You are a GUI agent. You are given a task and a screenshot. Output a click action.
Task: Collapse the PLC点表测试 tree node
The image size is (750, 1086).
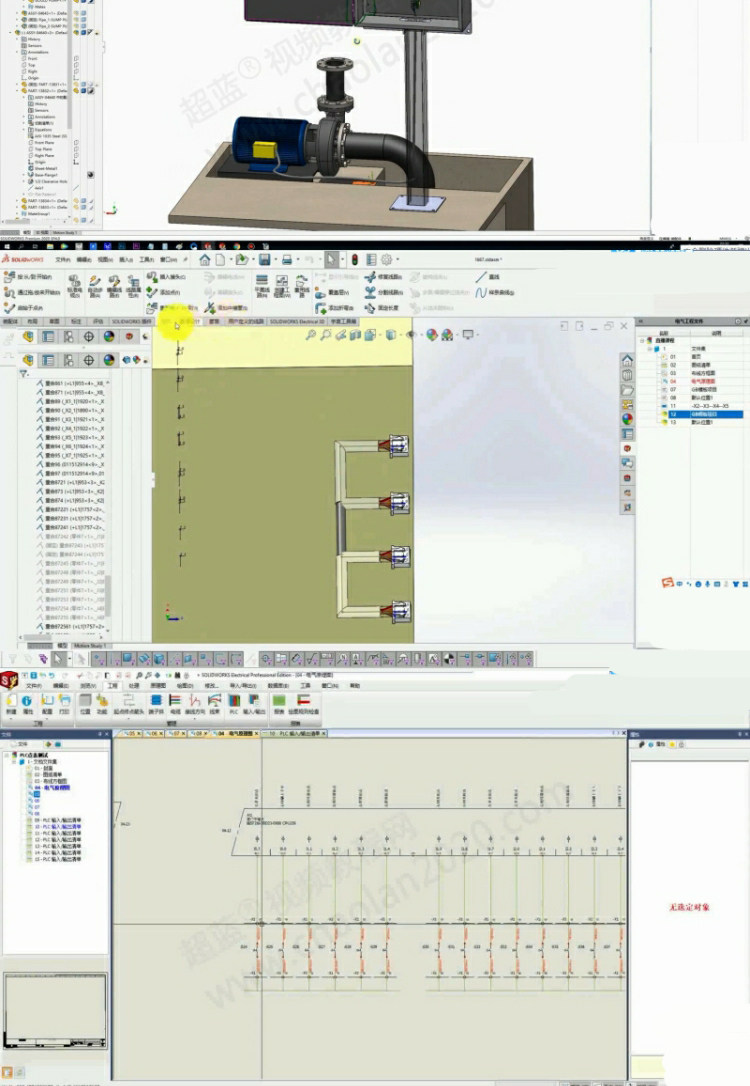(x=7, y=755)
